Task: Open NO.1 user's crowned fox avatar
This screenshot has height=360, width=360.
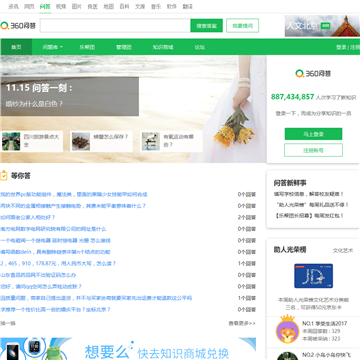Action: pyautogui.click(x=287, y=329)
